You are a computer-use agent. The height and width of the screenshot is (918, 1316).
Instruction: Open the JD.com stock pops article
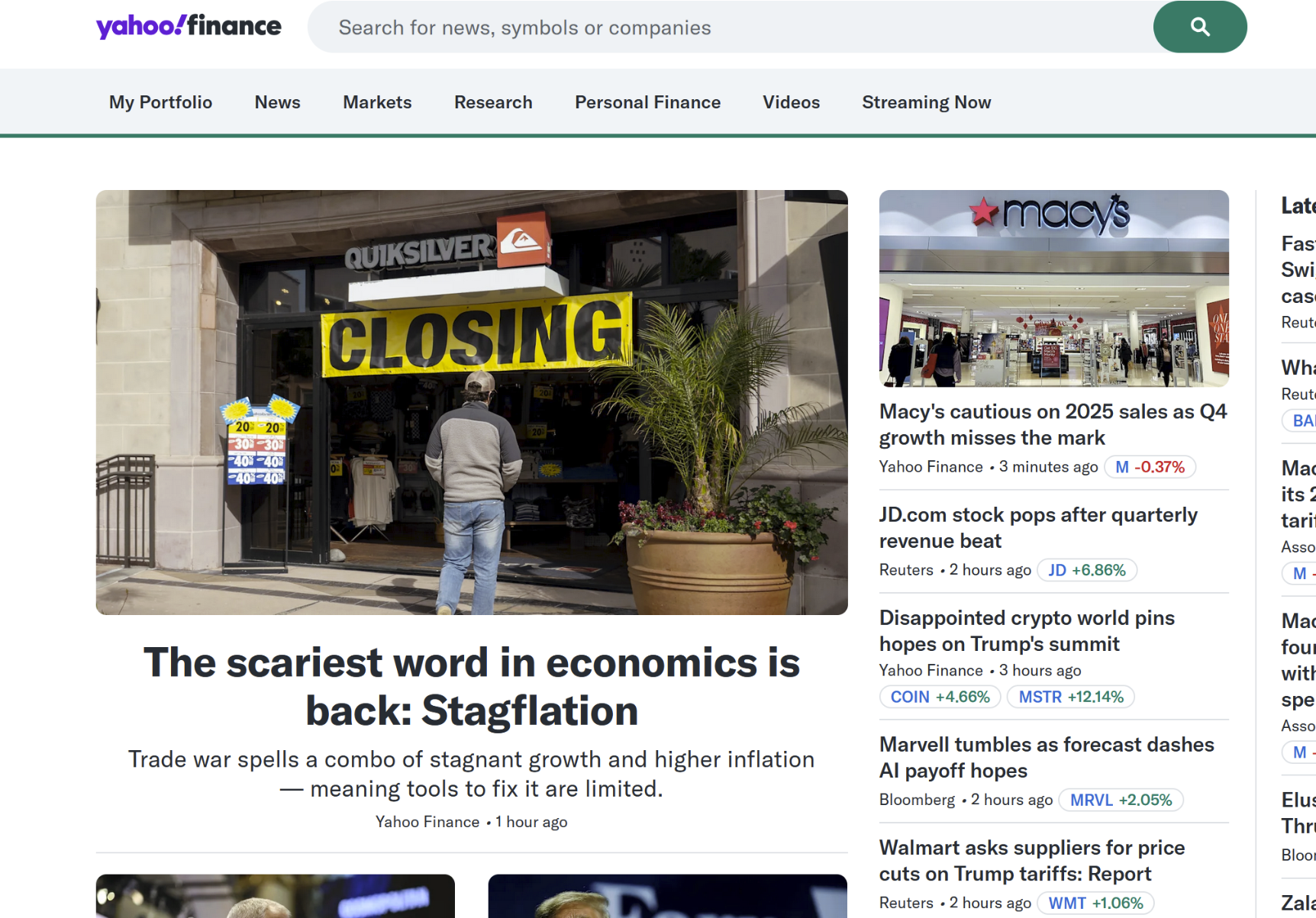(1038, 527)
